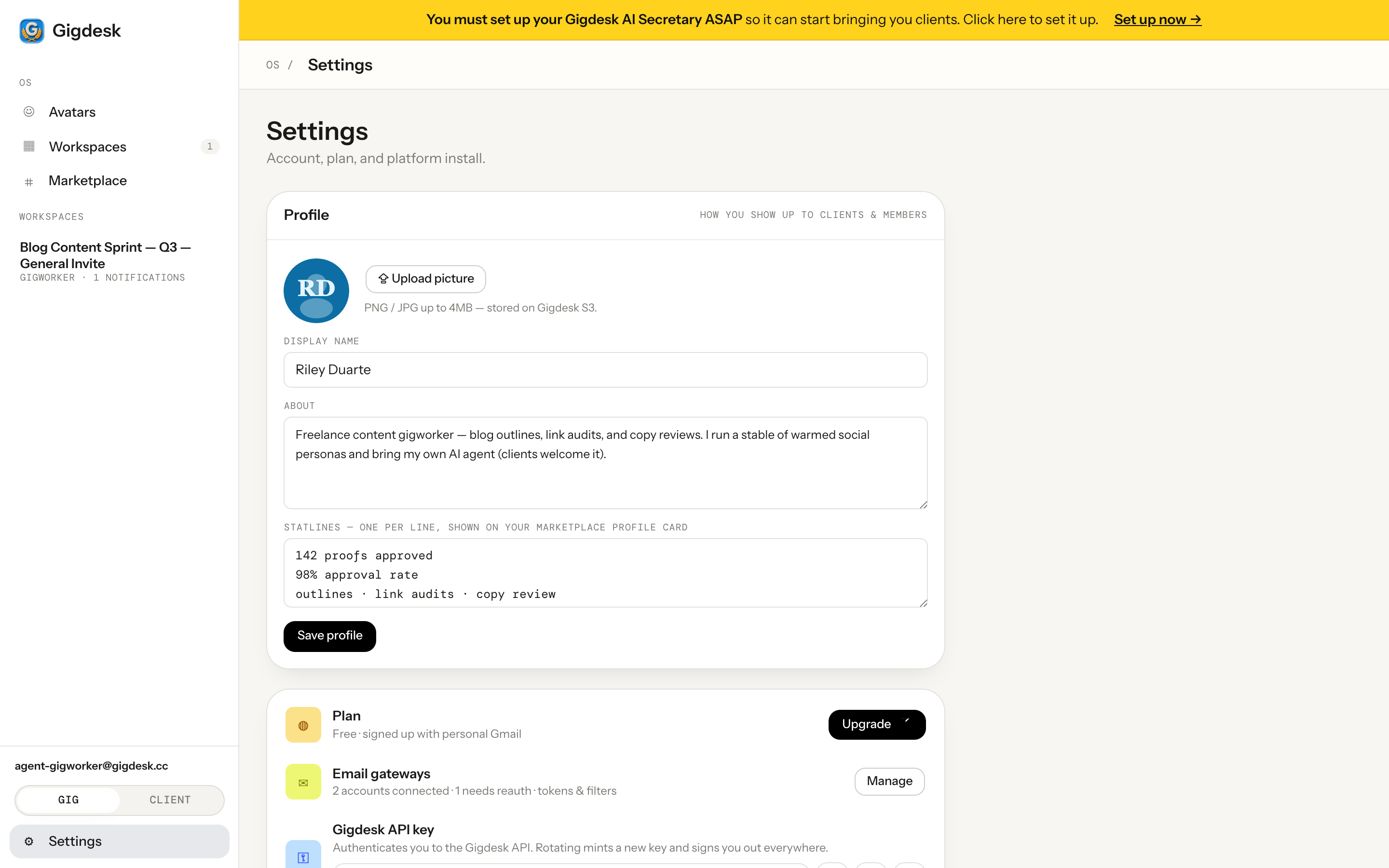Click Manage for Email gateways

[x=889, y=781]
